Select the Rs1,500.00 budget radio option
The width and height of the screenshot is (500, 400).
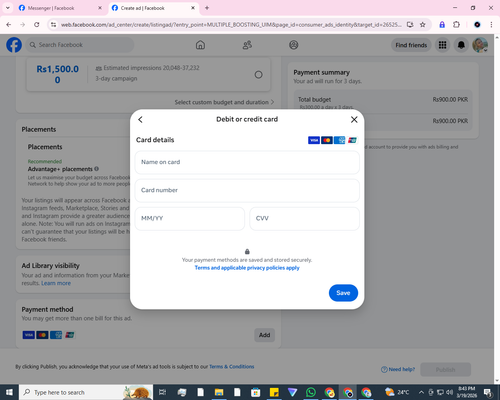coord(258,75)
